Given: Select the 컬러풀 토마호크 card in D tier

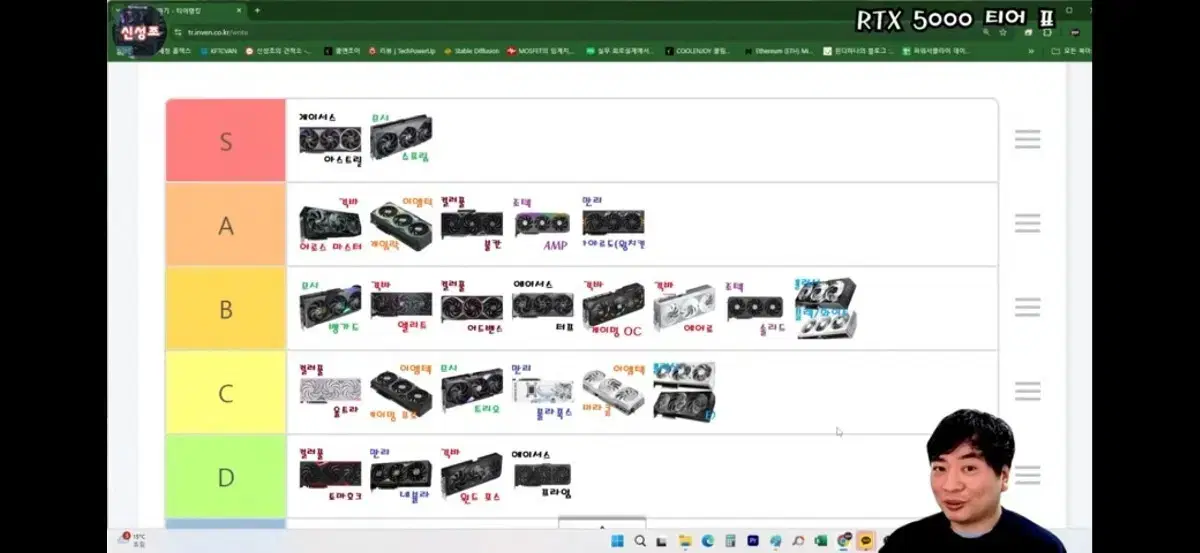Looking at the screenshot, I should [x=330, y=475].
